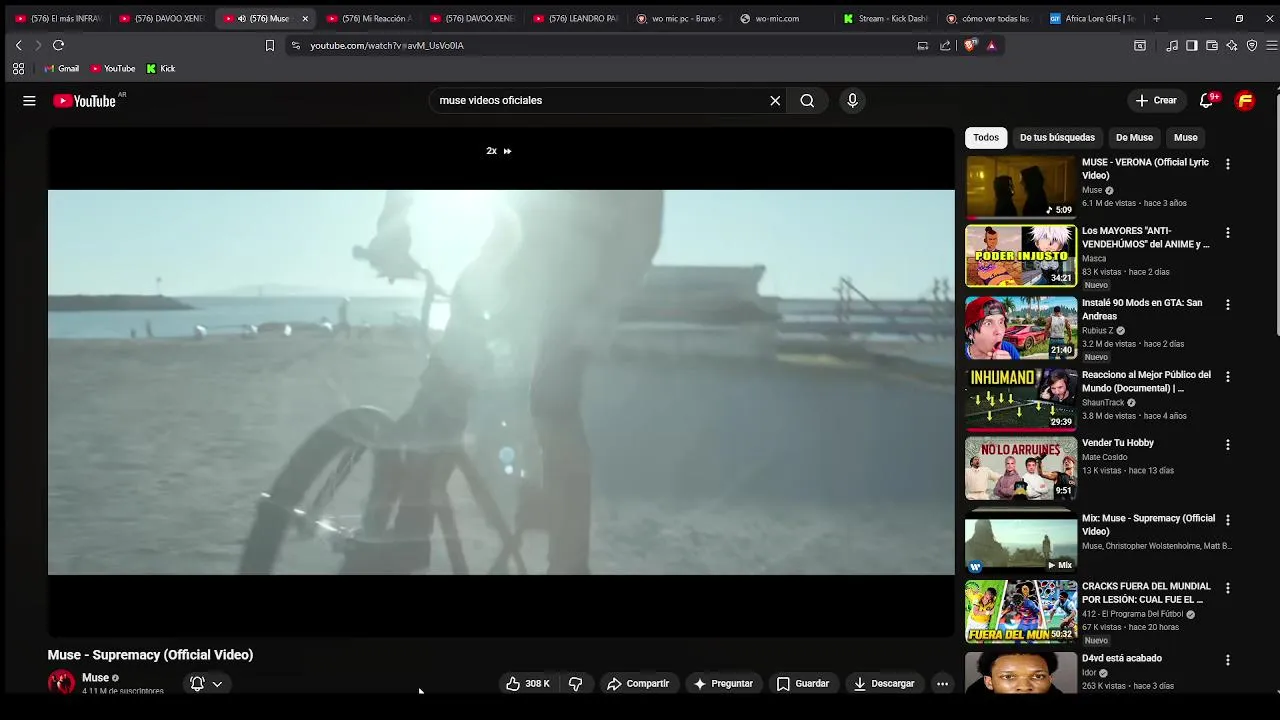Open Leo AI sparkle icon
The image size is (1280, 720).
[1232, 45]
